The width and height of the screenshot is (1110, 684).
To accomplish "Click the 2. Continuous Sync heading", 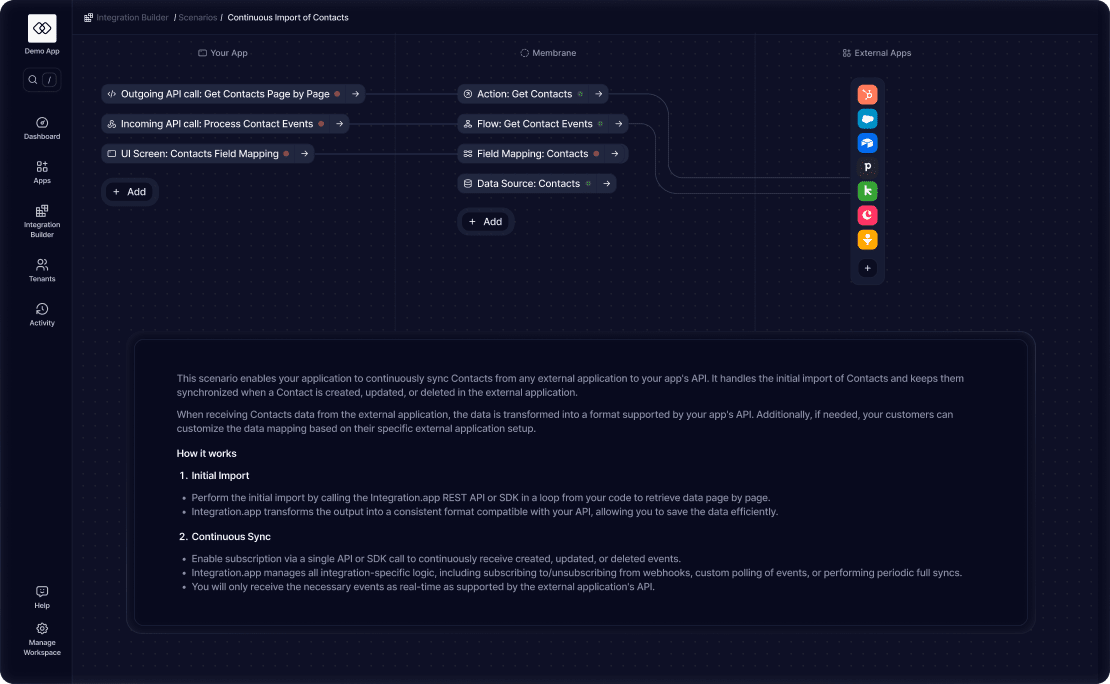I will (224, 537).
